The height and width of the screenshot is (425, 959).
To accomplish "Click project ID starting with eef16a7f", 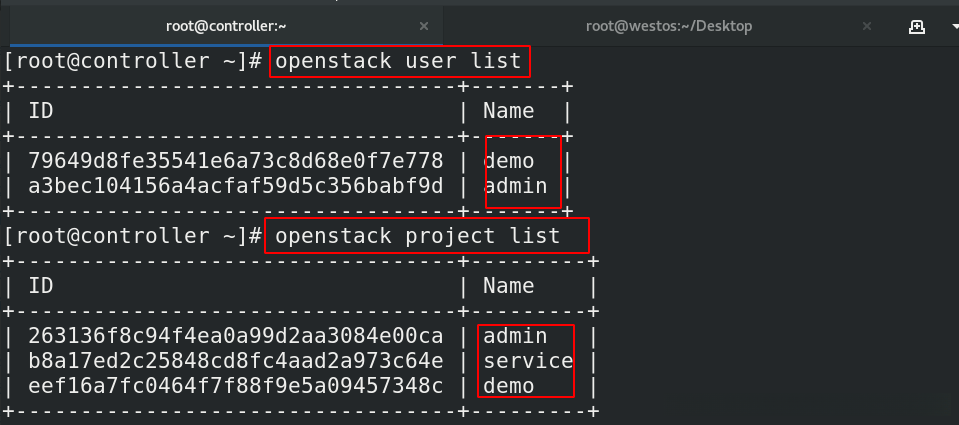I will tap(235, 386).
